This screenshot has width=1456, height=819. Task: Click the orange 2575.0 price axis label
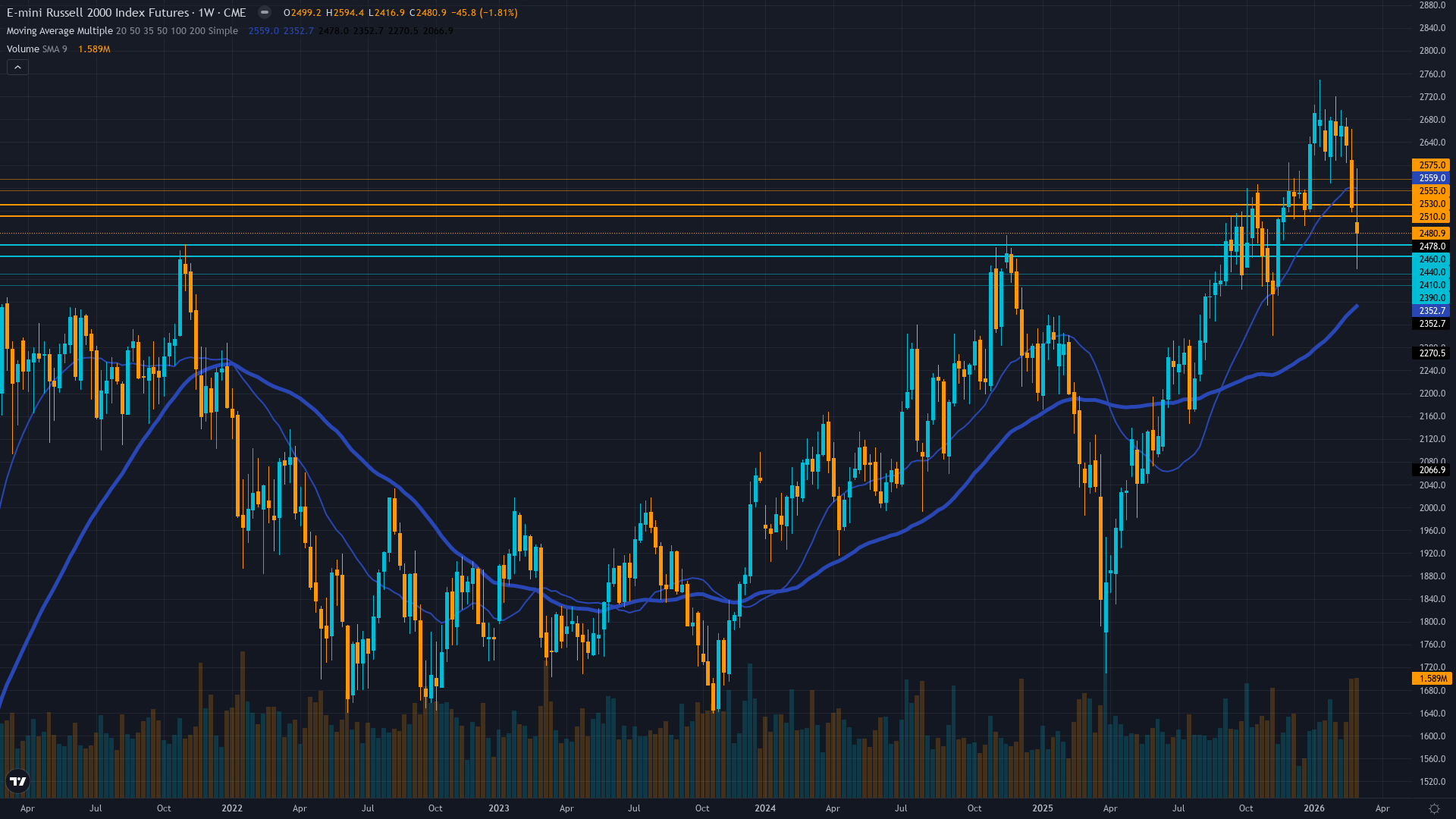pos(1431,165)
